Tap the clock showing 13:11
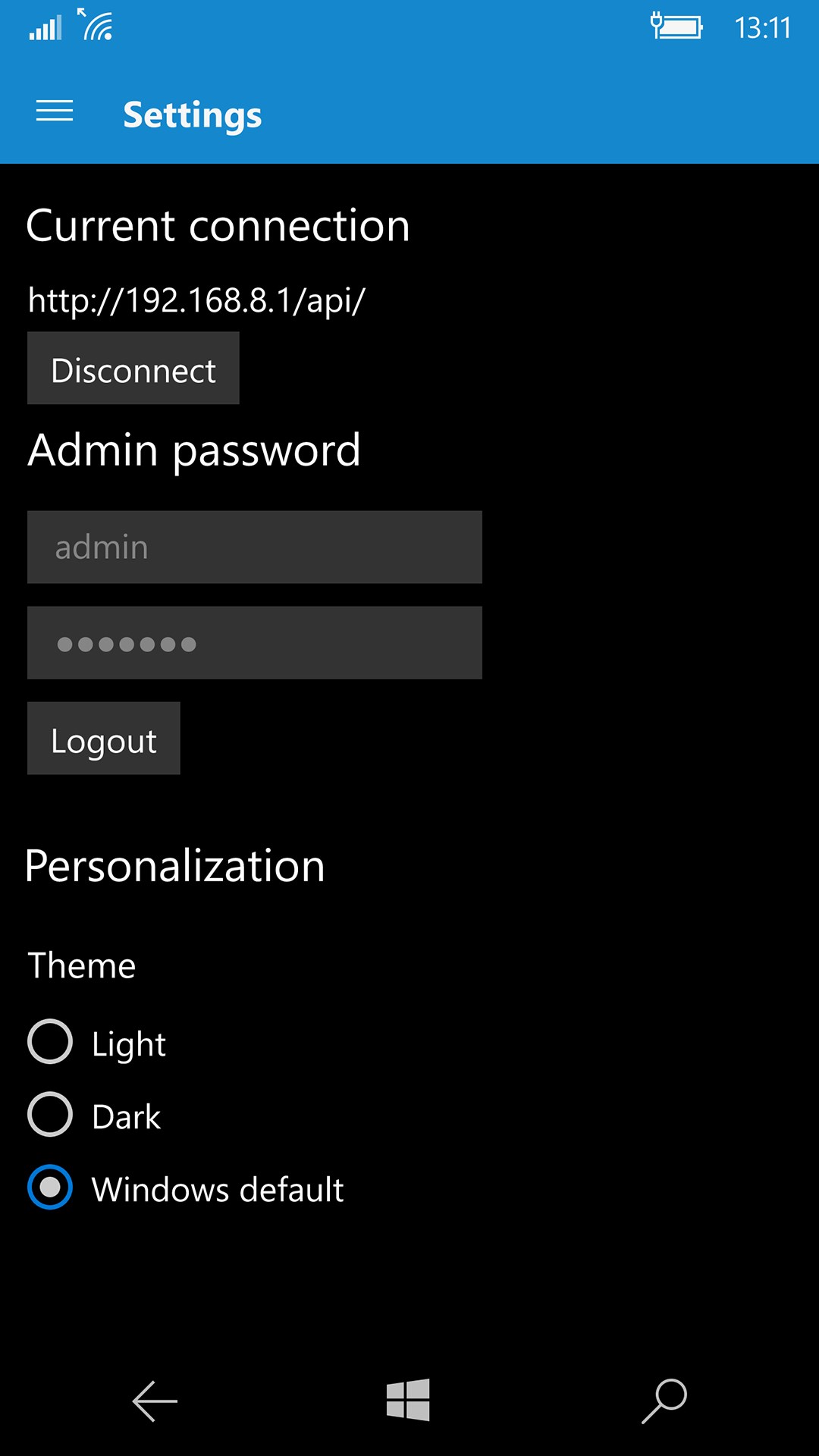 tap(762, 28)
